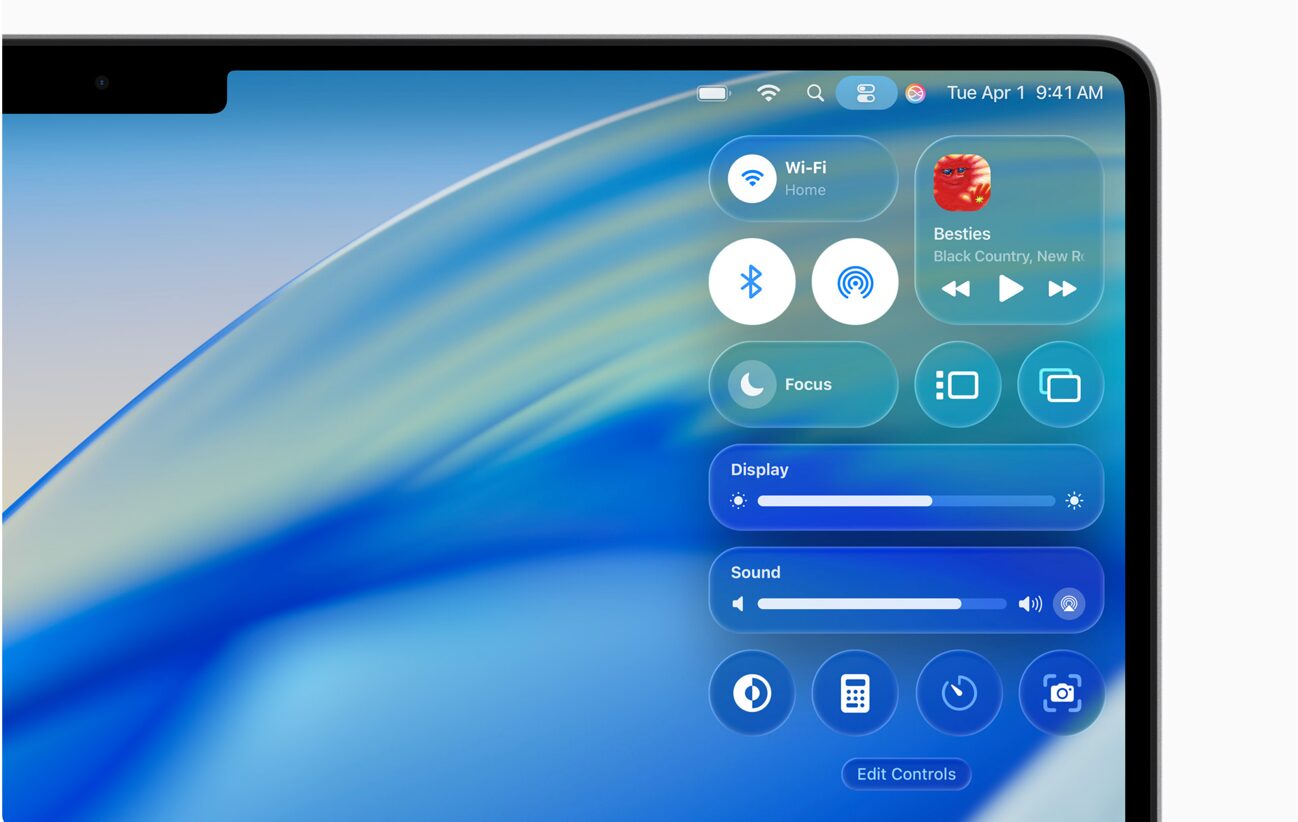Click the Sound volume slider
1298x822 pixels.
(x=881, y=604)
